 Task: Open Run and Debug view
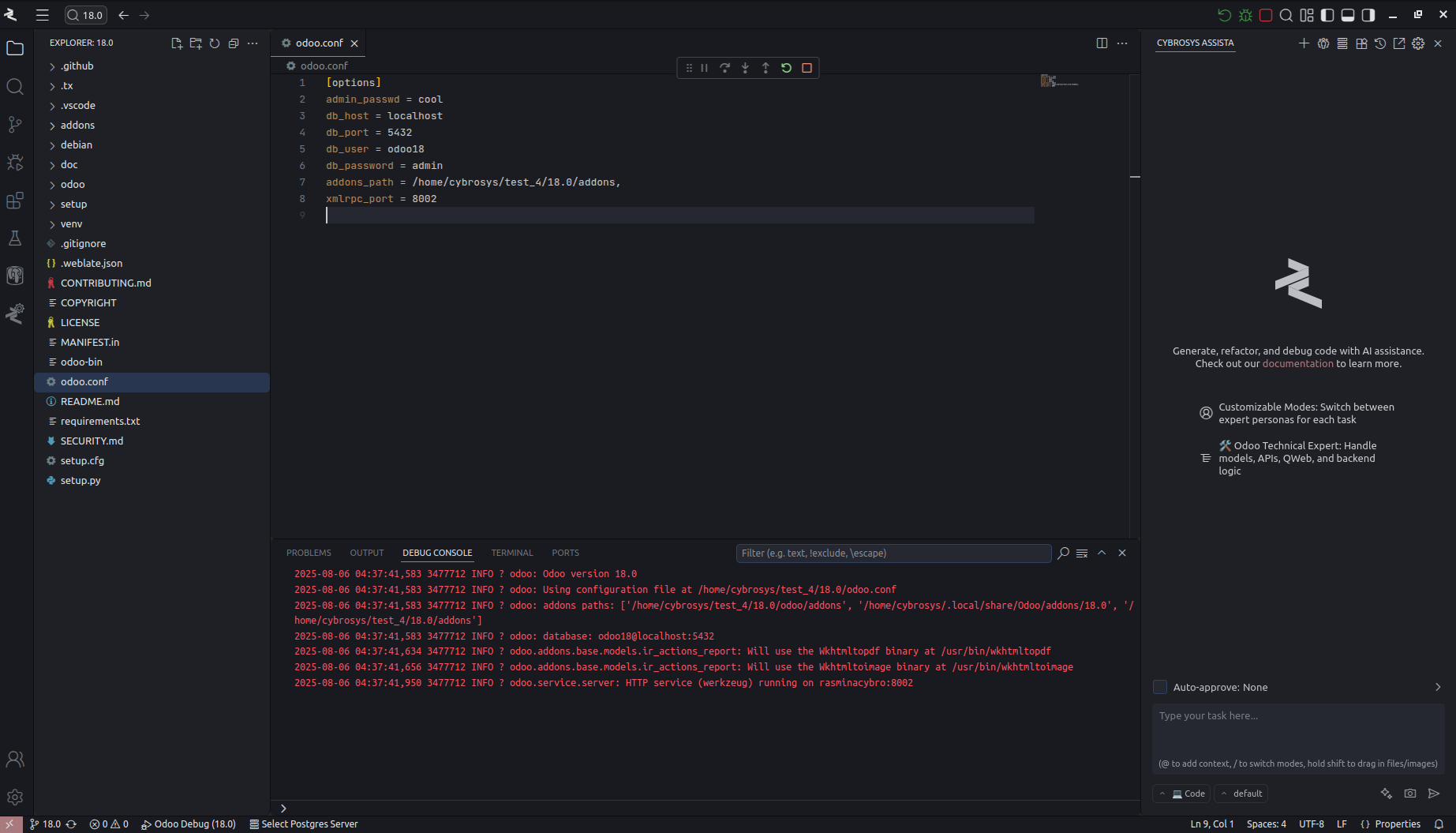(x=15, y=162)
